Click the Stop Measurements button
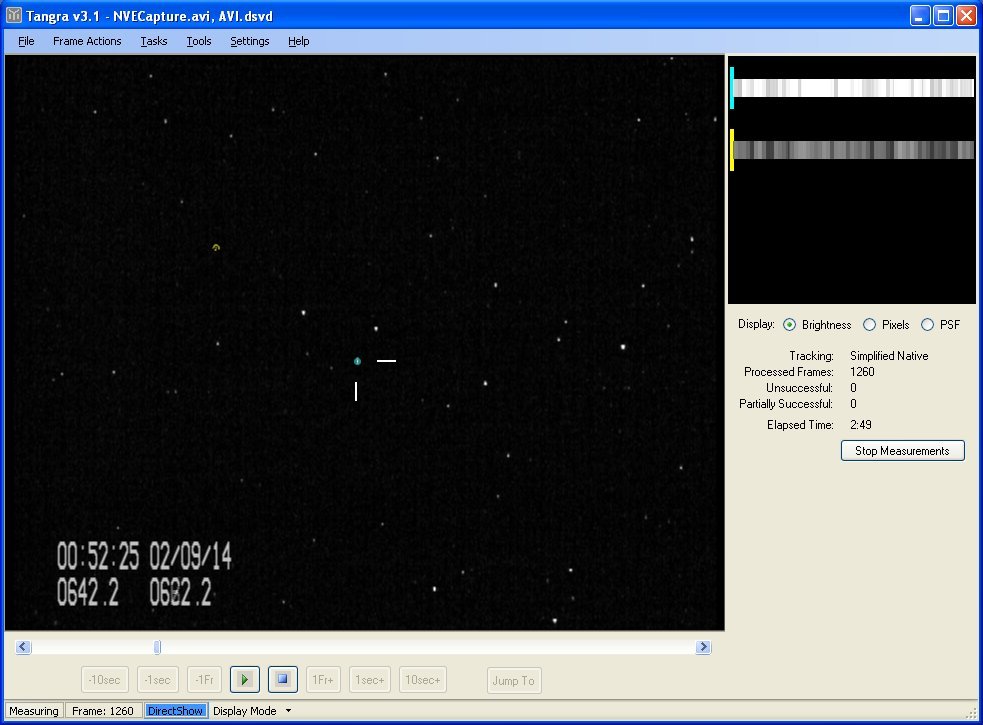The width and height of the screenshot is (983, 725). [902, 451]
